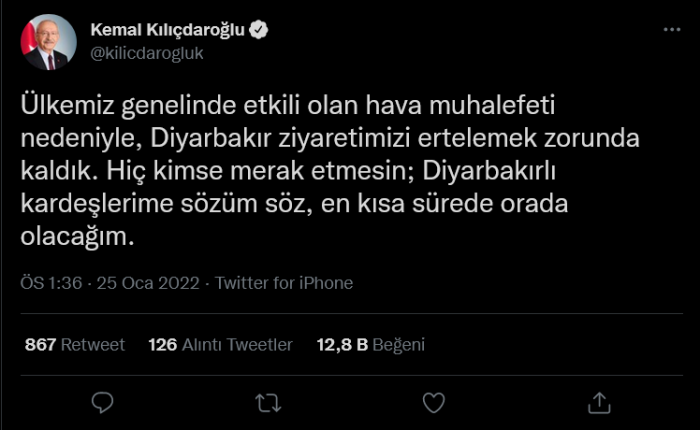Show the 126 Alıntı Tweetler list
700x430 pixels.
[220, 344]
